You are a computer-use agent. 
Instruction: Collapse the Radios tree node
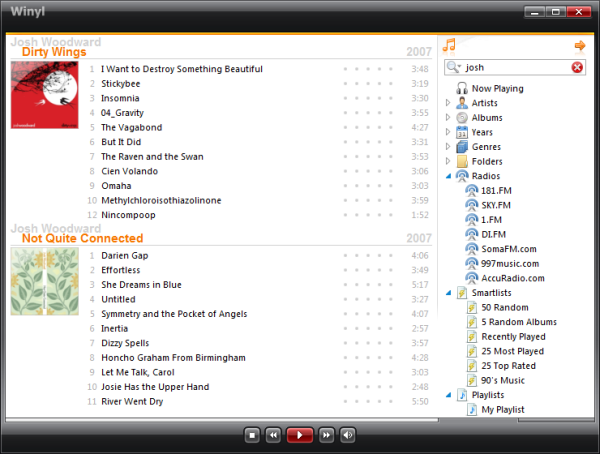pyautogui.click(x=448, y=176)
